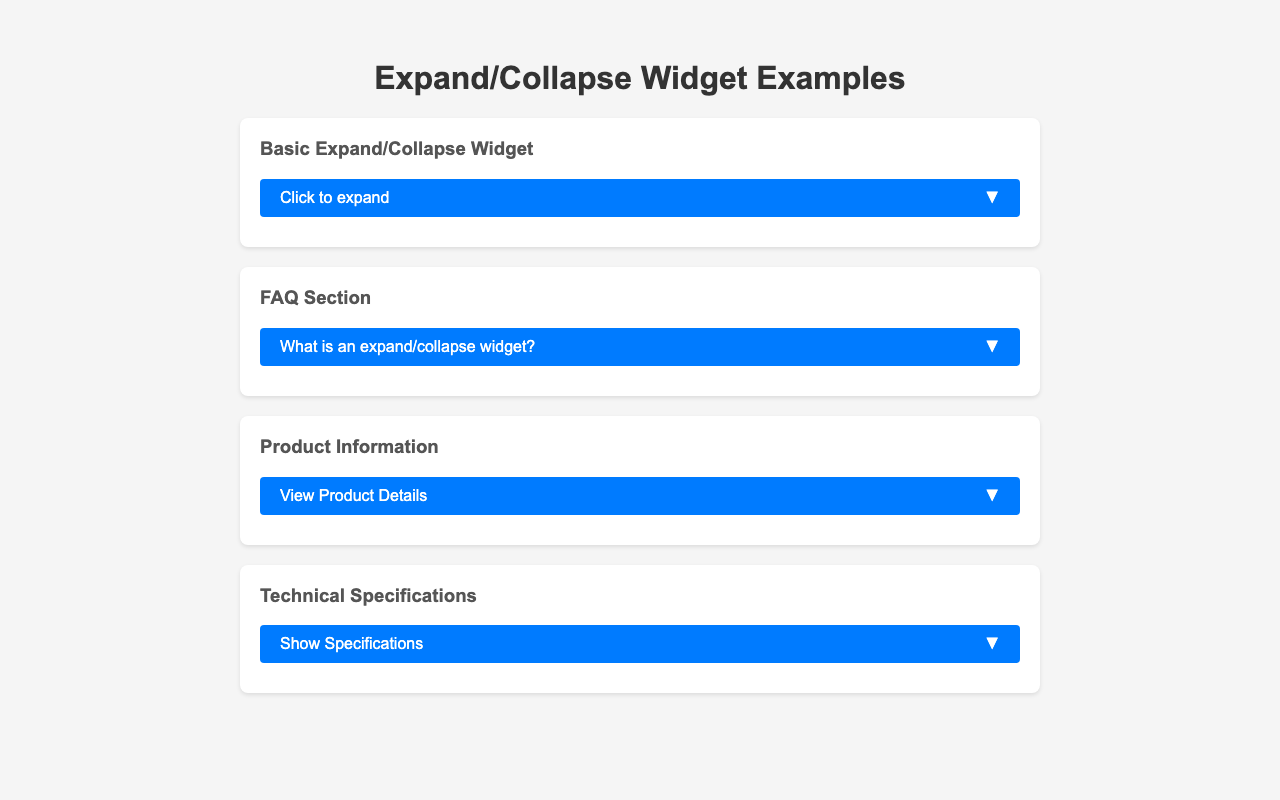Click the triangle icon beside View Product Details
The height and width of the screenshot is (800, 1280).
click(992, 495)
